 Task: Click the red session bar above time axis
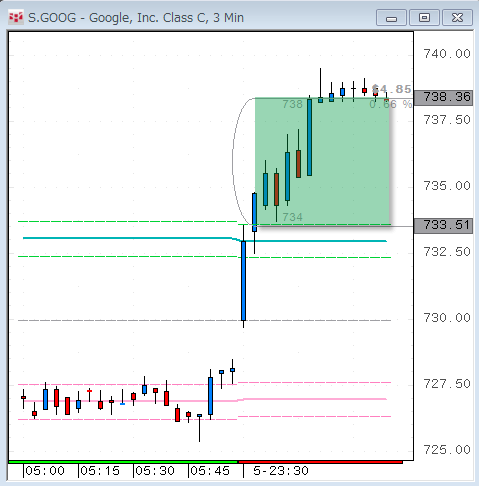pyautogui.click(x=320, y=462)
